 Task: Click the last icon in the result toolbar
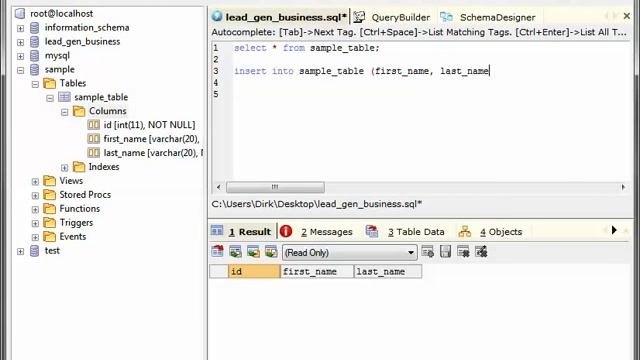482,252
